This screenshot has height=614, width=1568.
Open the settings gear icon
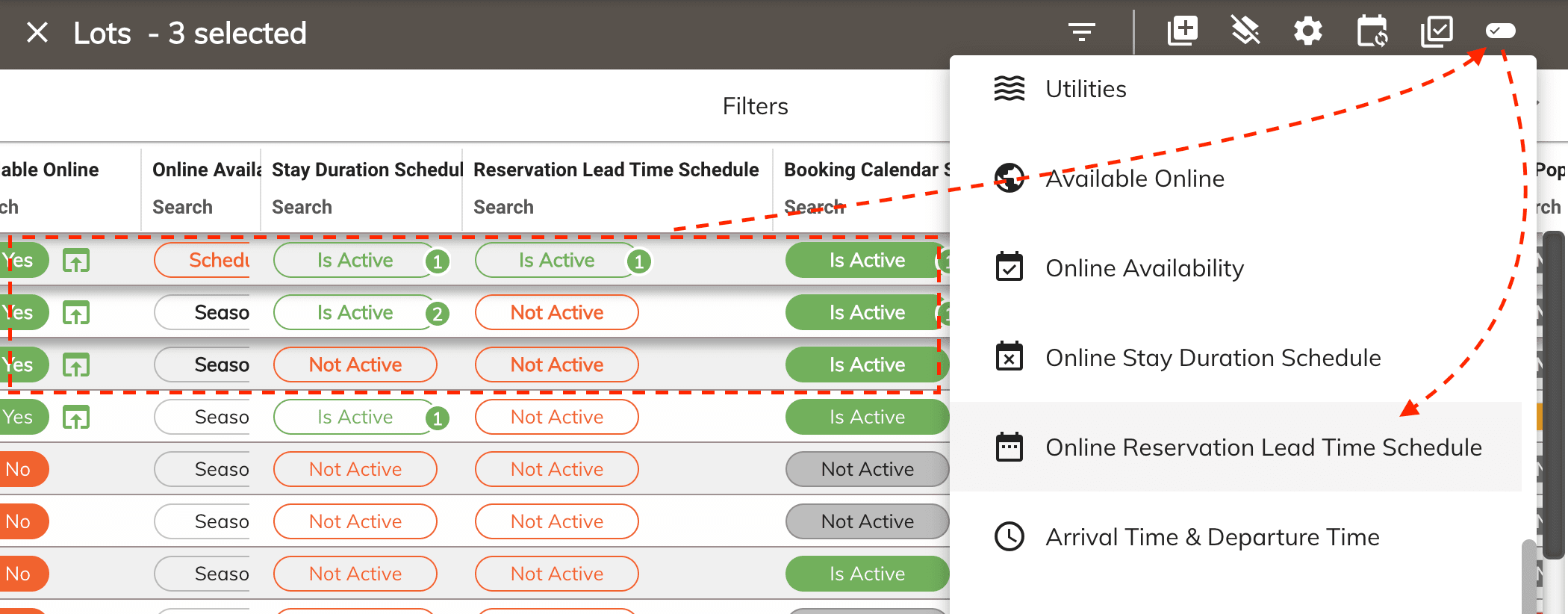1307,31
